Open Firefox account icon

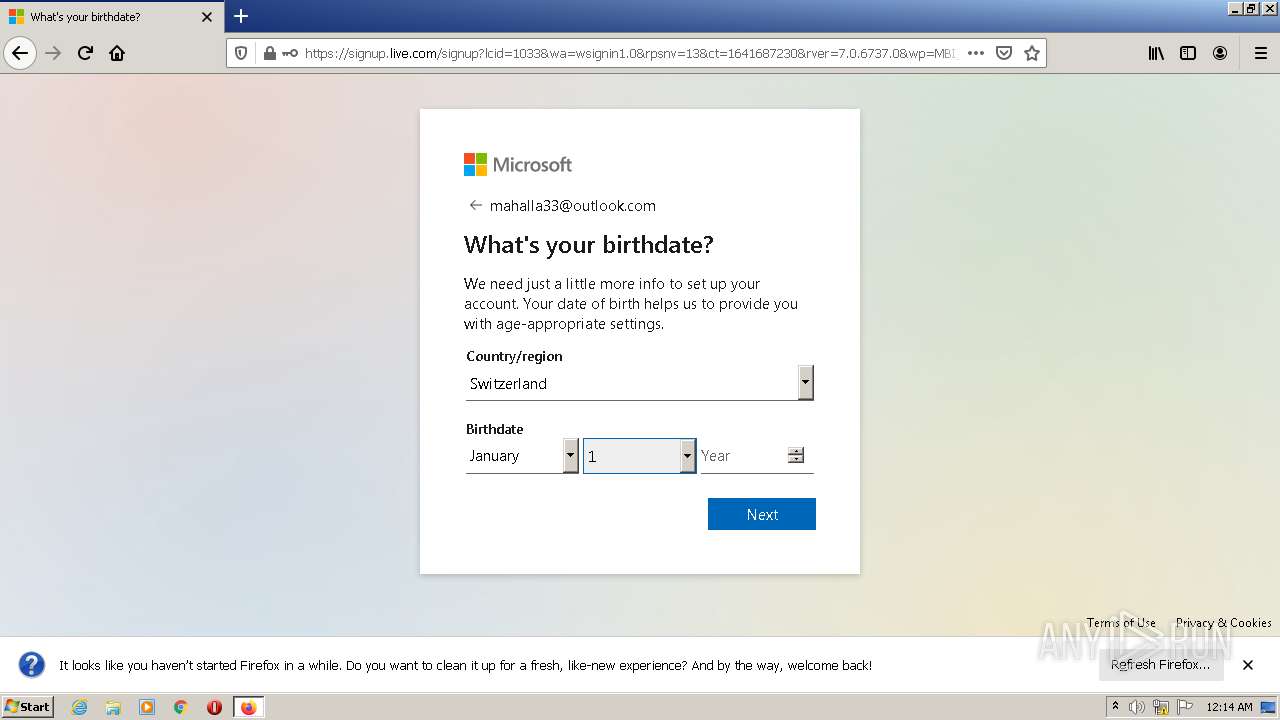tap(1220, 53)
